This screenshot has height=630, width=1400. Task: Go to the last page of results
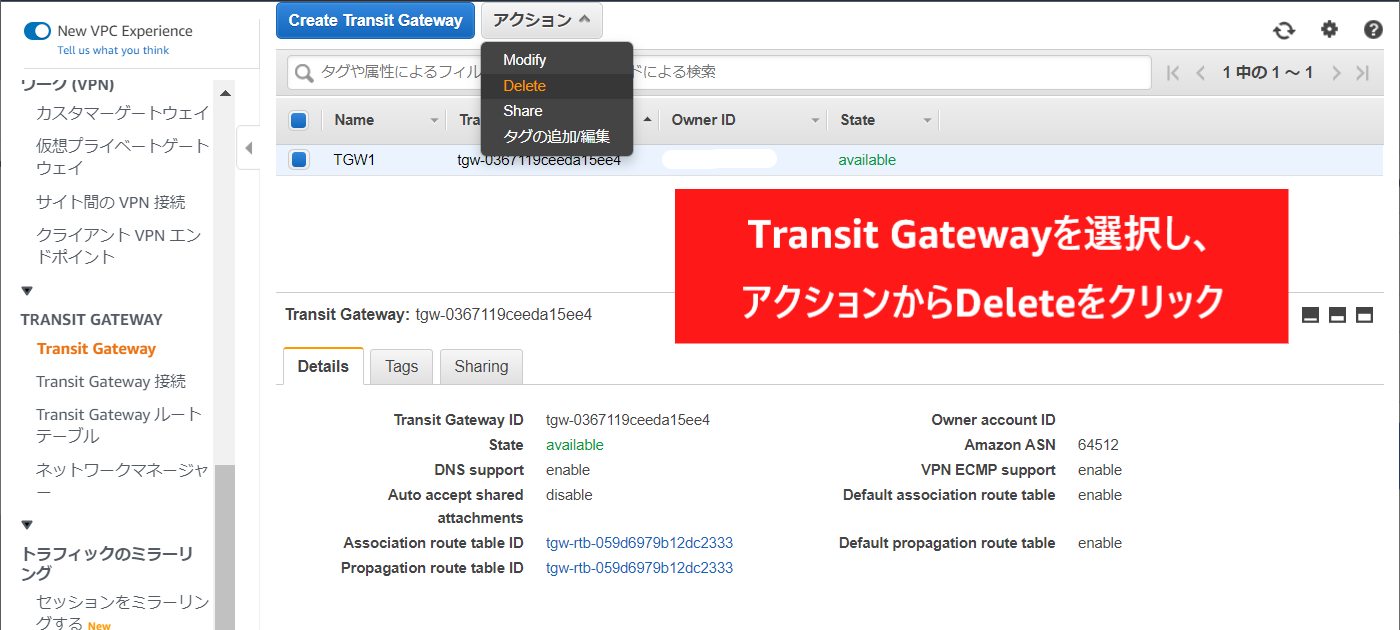tap(1362, 73)
